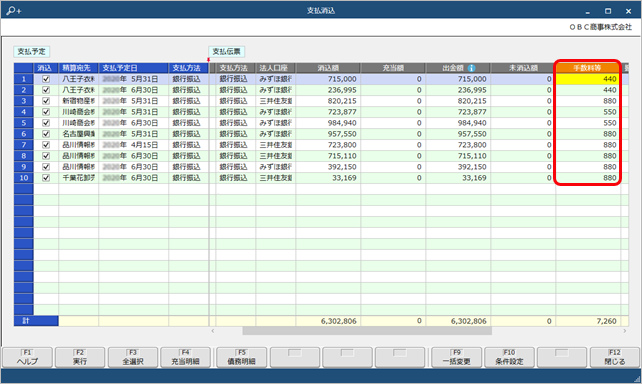Click the 4月15日 payment date cell

click(x=133, y=145)
